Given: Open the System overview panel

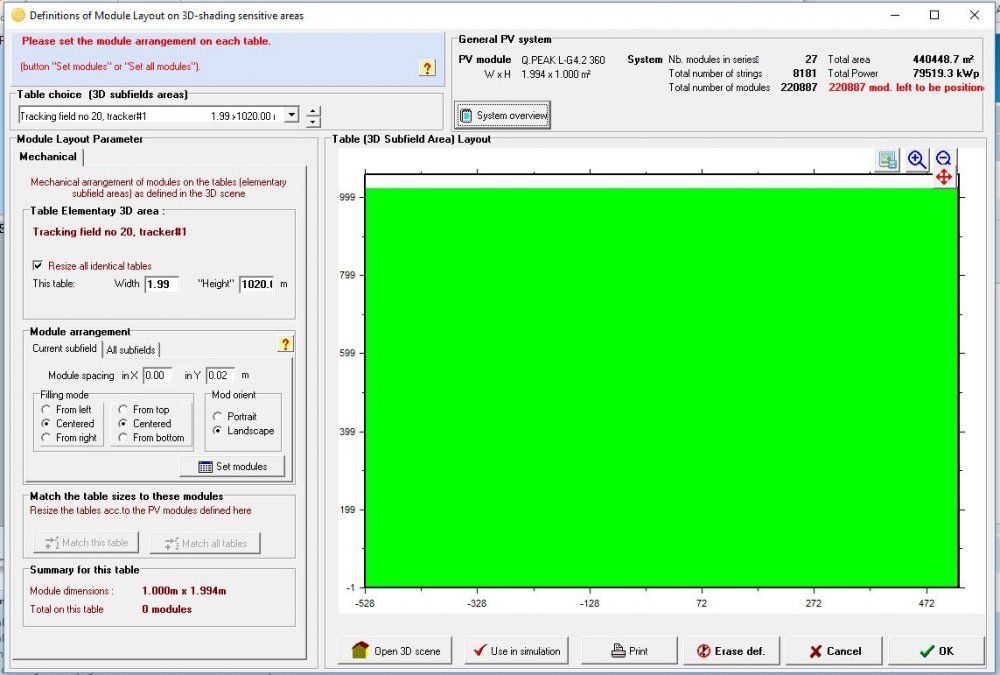Looking at the screenshot, I should pyautogui.click(x=500, y=114).
